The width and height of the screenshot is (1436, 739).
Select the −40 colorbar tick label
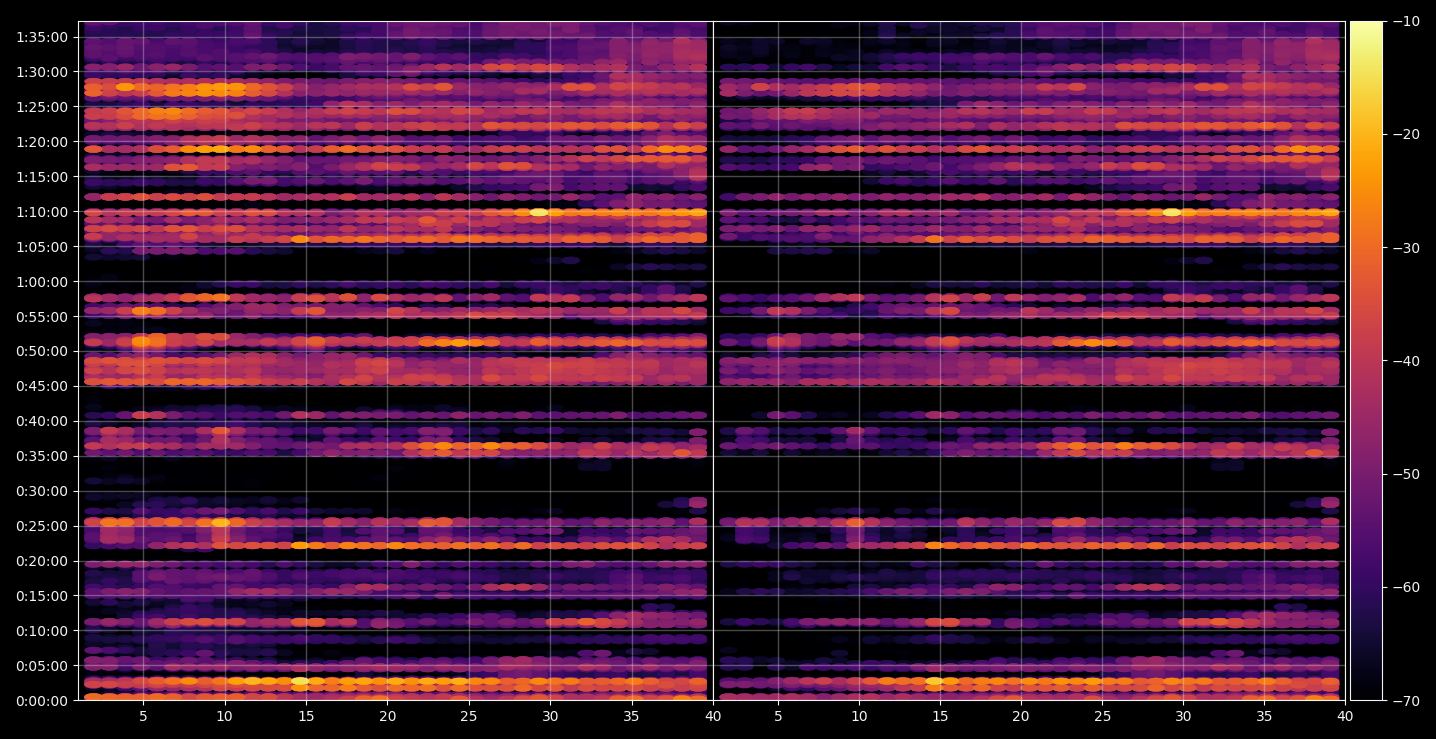(x=1406, y=361)
